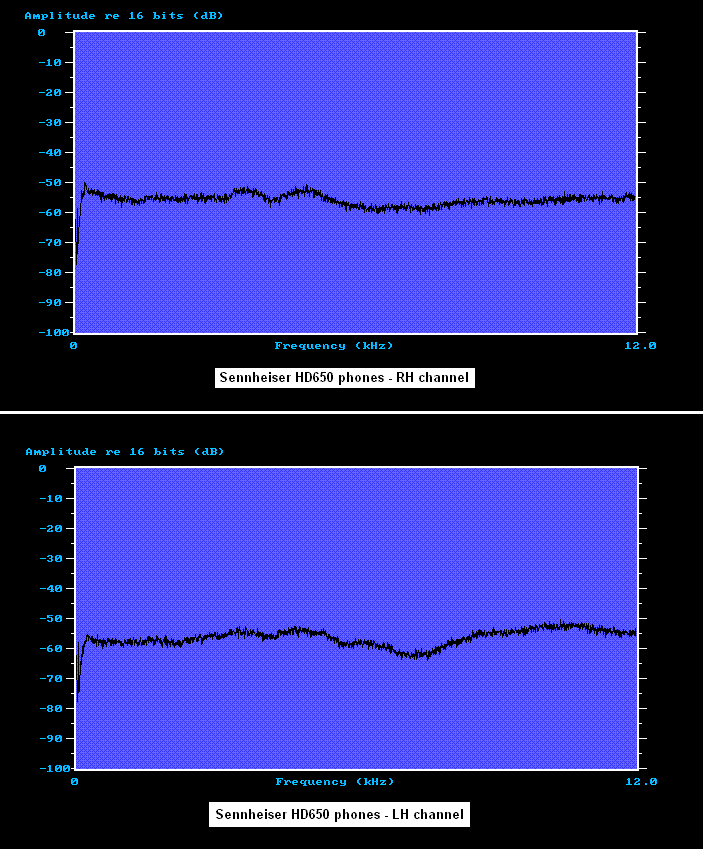Click the '-10' tick label on the RH chart
This screenshot has width=703, height=849.
pyautogui.click(x=50, y=62)
